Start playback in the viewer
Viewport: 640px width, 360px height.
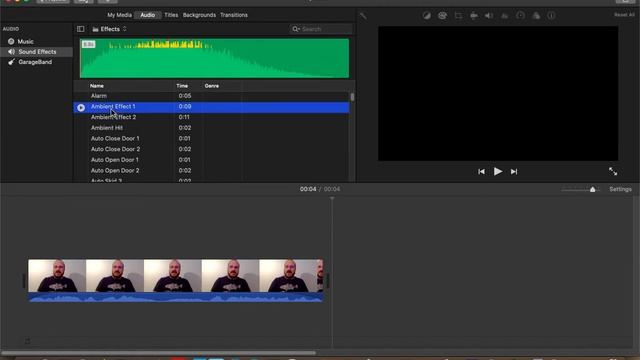[x=498, y=171]
